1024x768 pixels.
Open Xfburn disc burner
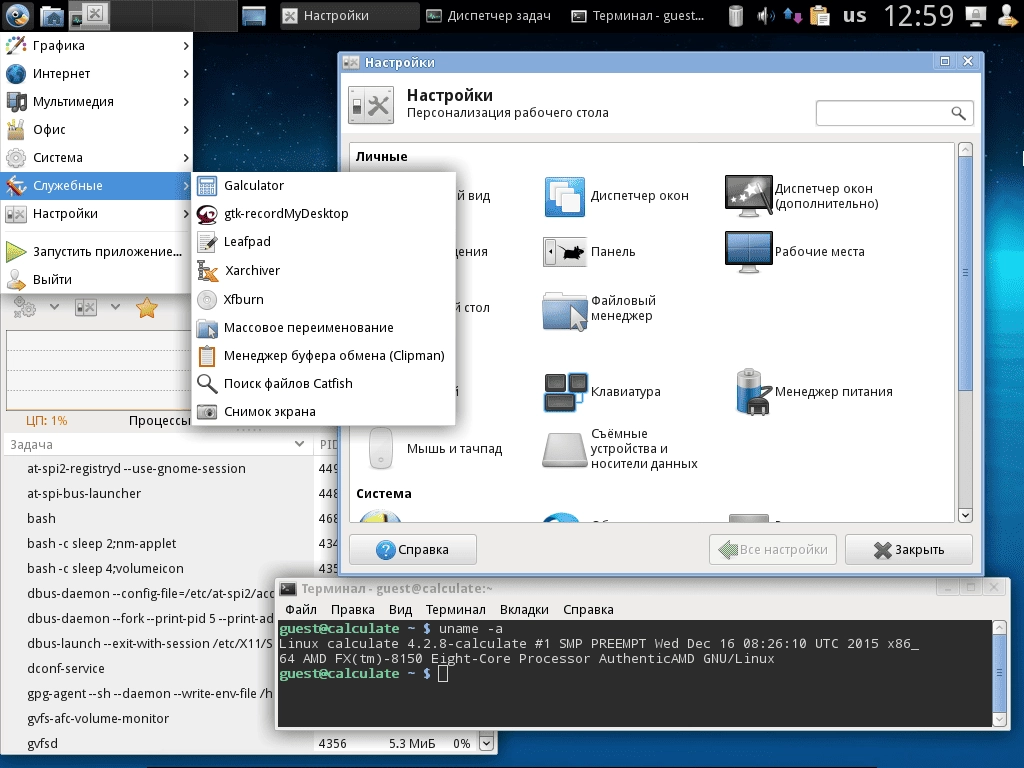click(323, 299)
